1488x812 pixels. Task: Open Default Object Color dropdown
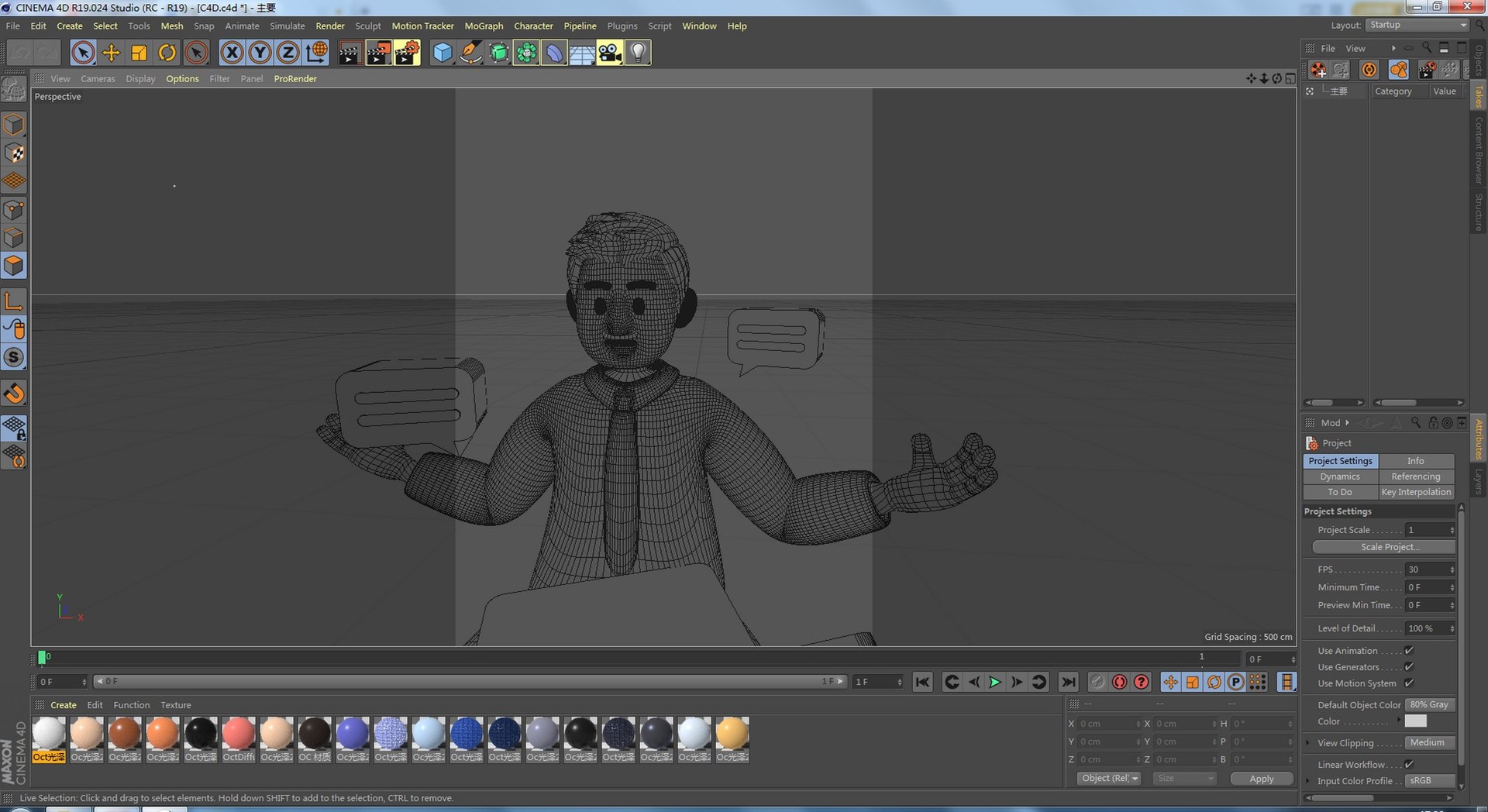tap(1431, 705)
